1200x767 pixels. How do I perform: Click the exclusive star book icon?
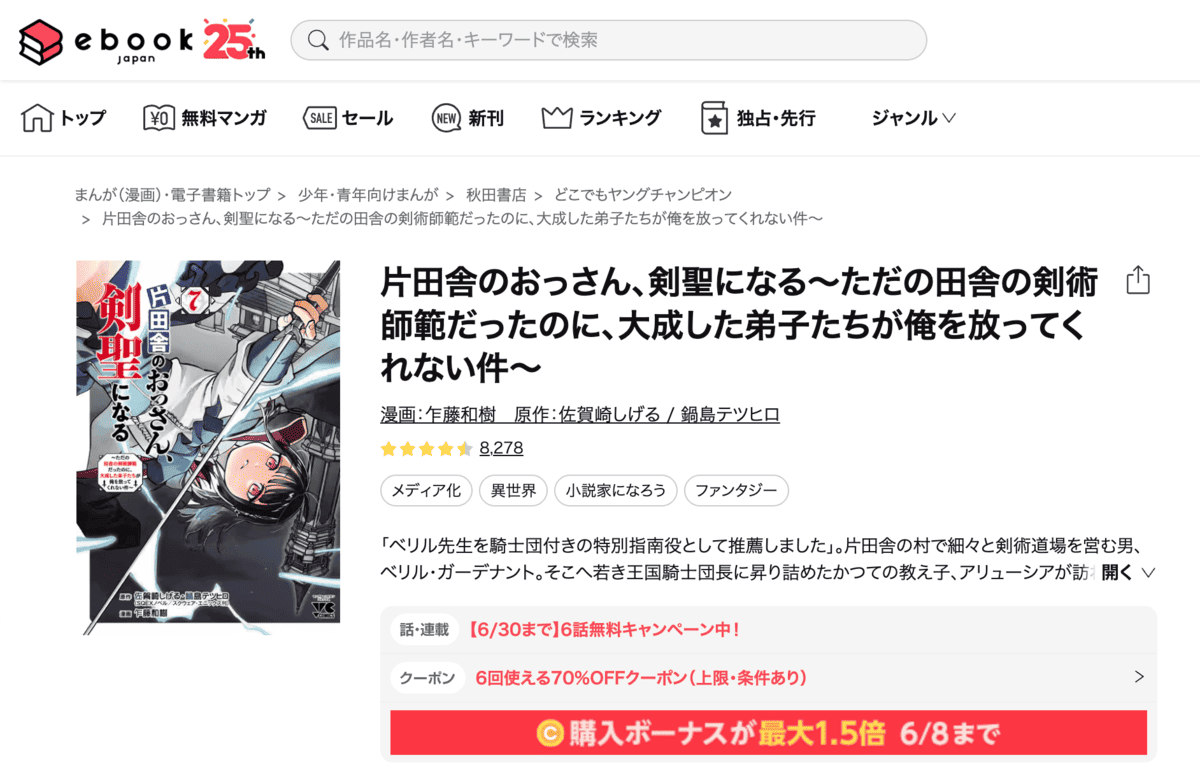pyautogui.click(x=714, y=118)
